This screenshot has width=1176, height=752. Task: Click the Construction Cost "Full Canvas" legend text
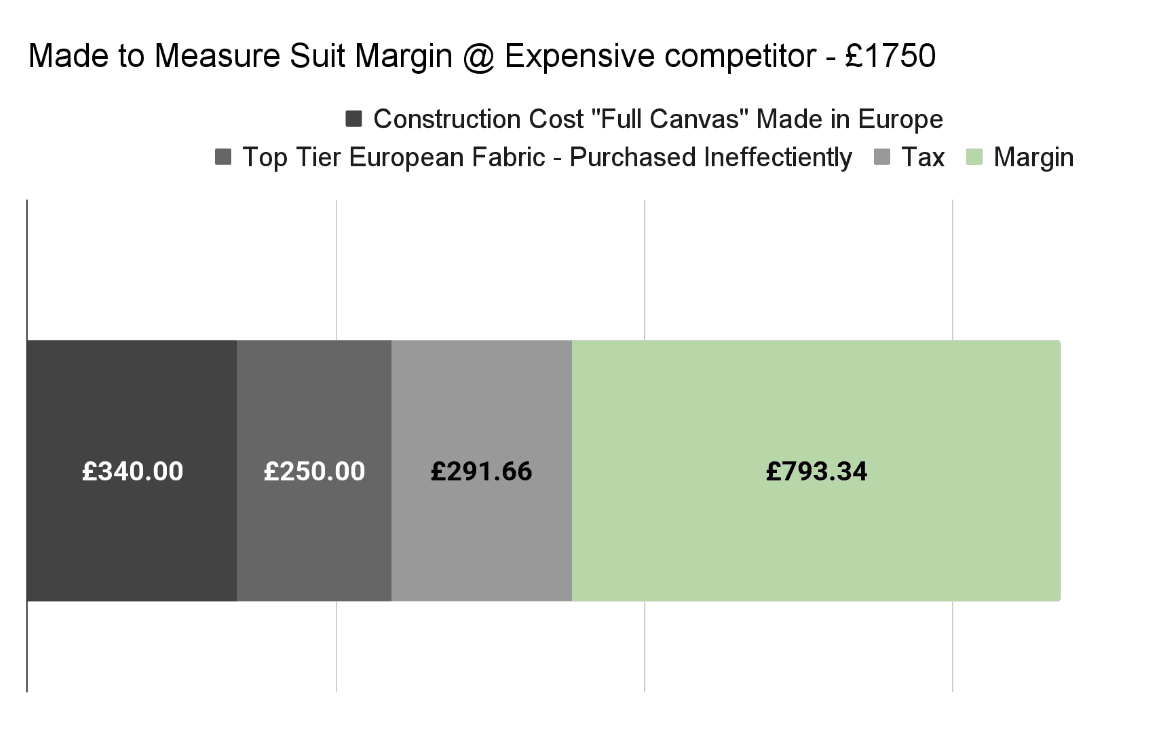(658, 119)
